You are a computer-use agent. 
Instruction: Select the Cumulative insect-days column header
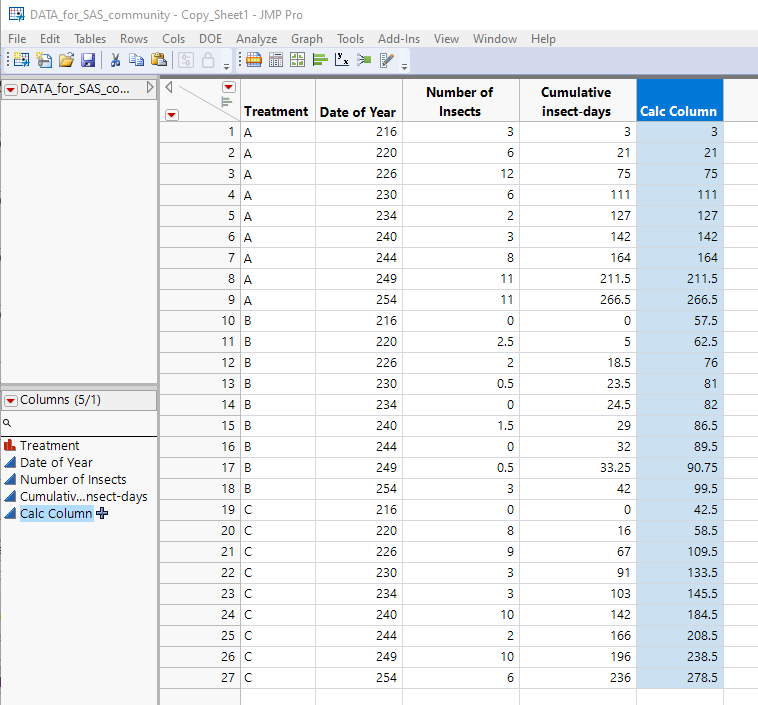[576, 101]
